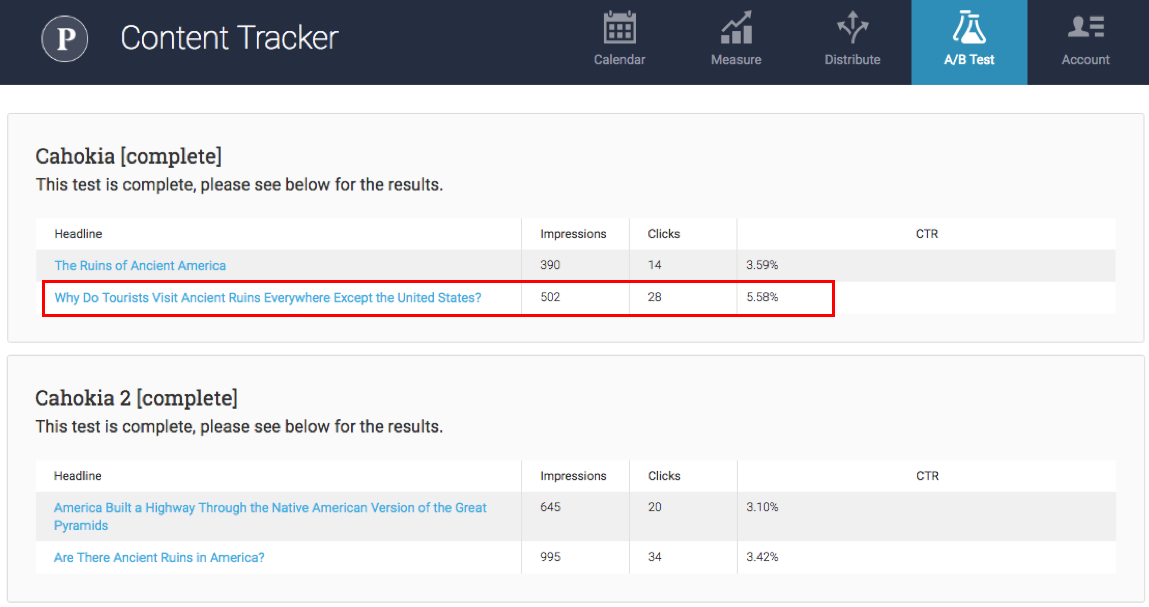Viewport: 1149px width, 607px height.
Task: Click the CTR column header in Cahokia 2 table
Action: point(927,476)
